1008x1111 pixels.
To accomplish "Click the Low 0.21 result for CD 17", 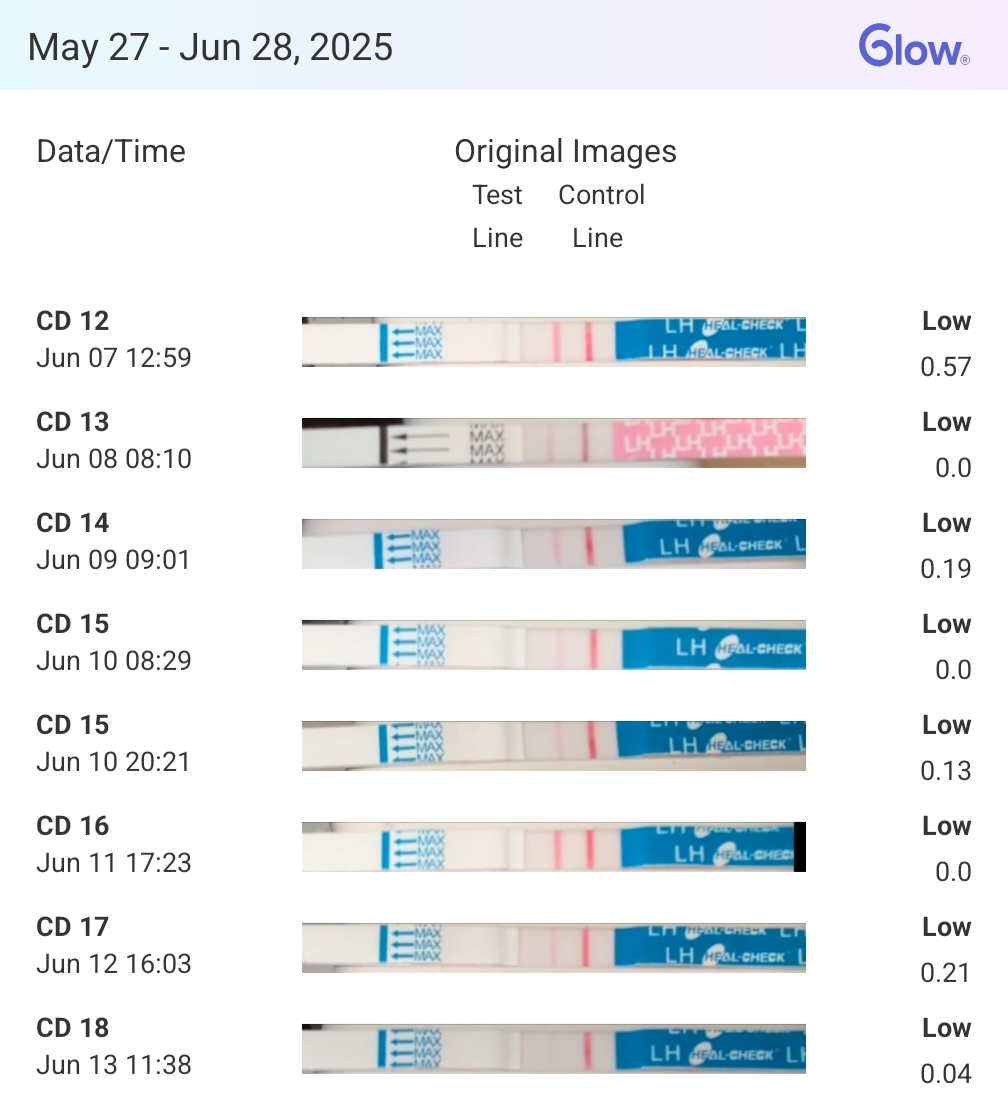I will tap(946, 949).
